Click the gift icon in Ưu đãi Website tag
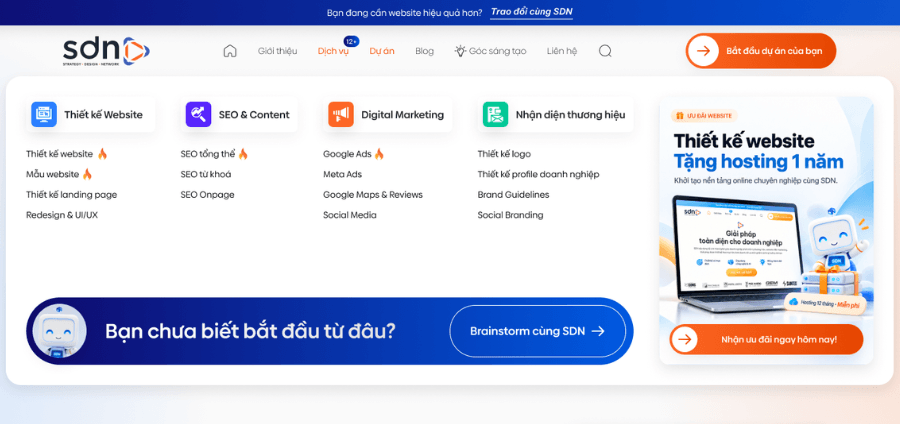 tap(682, 116)
